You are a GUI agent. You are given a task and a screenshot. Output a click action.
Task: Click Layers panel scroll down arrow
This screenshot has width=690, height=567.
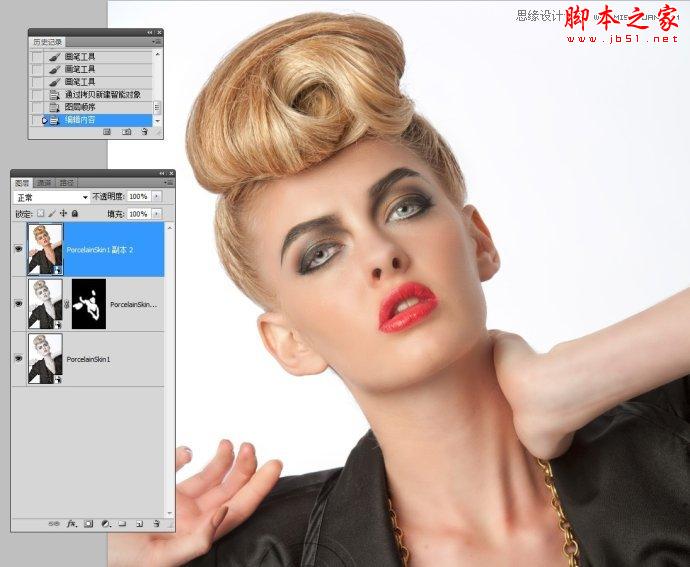[x=169, y=514]
